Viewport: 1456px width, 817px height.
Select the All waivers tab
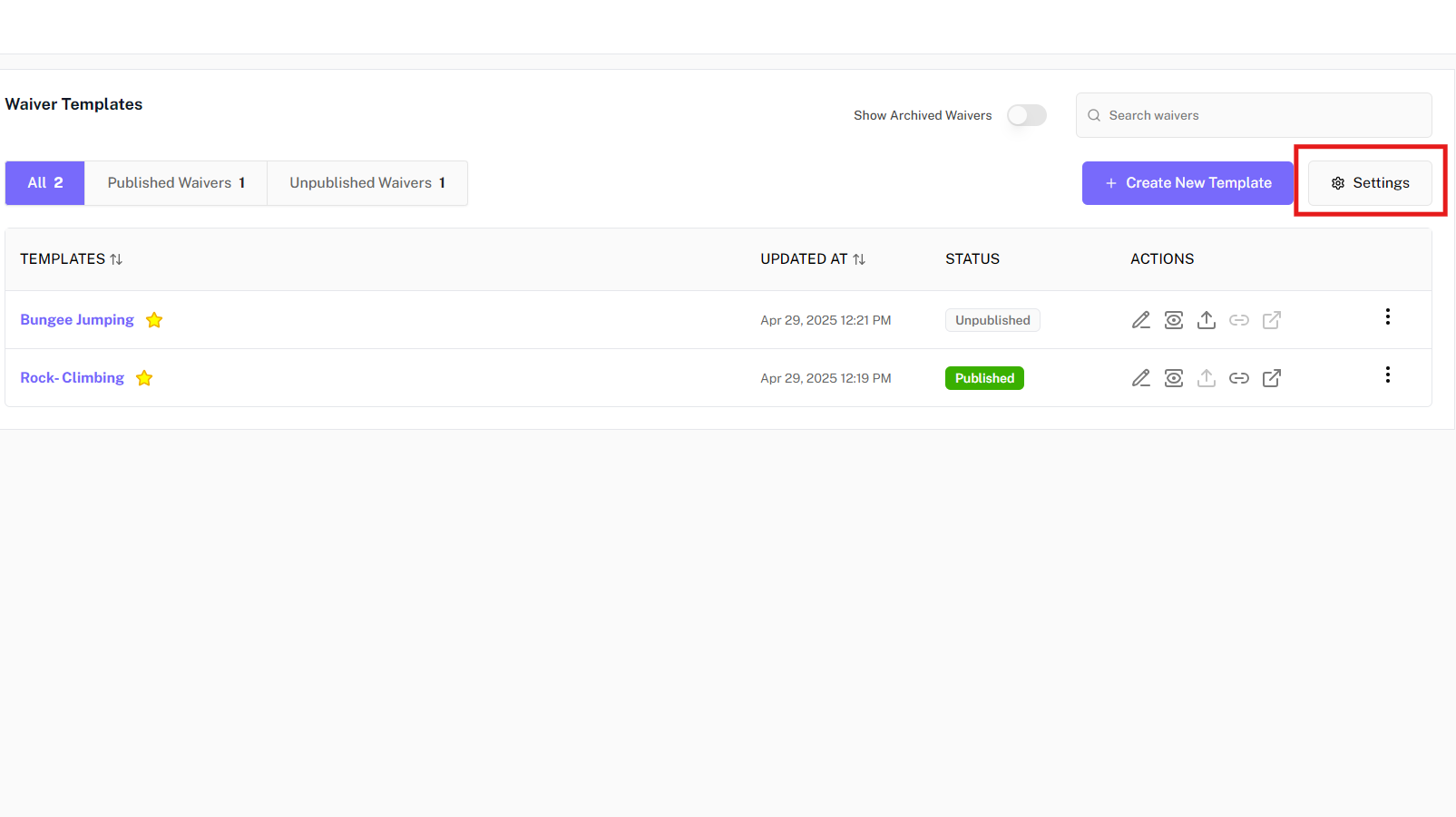click(x=45, y=183)
